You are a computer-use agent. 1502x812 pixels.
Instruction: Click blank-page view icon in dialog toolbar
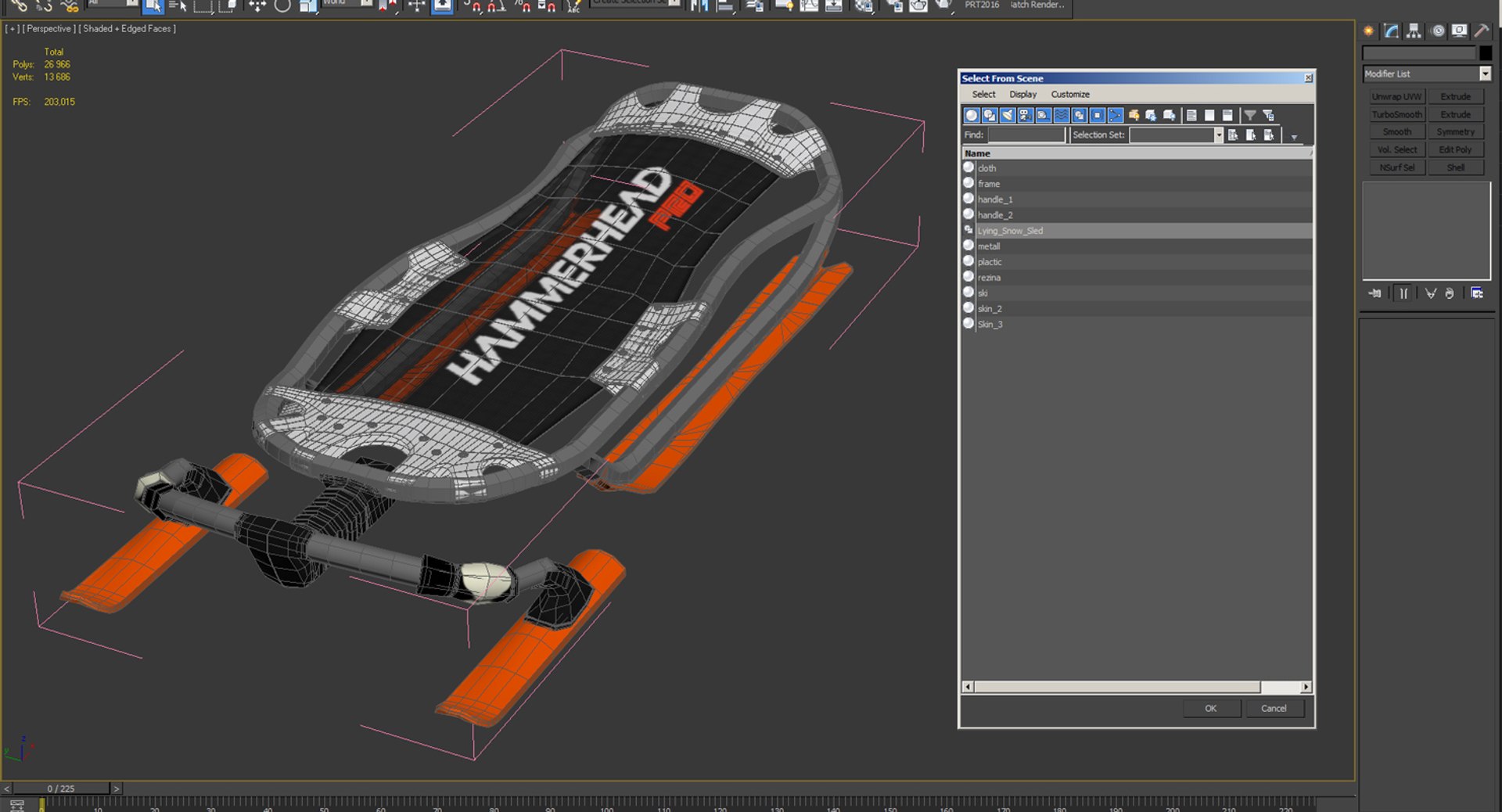click(x=1209, y=115)
